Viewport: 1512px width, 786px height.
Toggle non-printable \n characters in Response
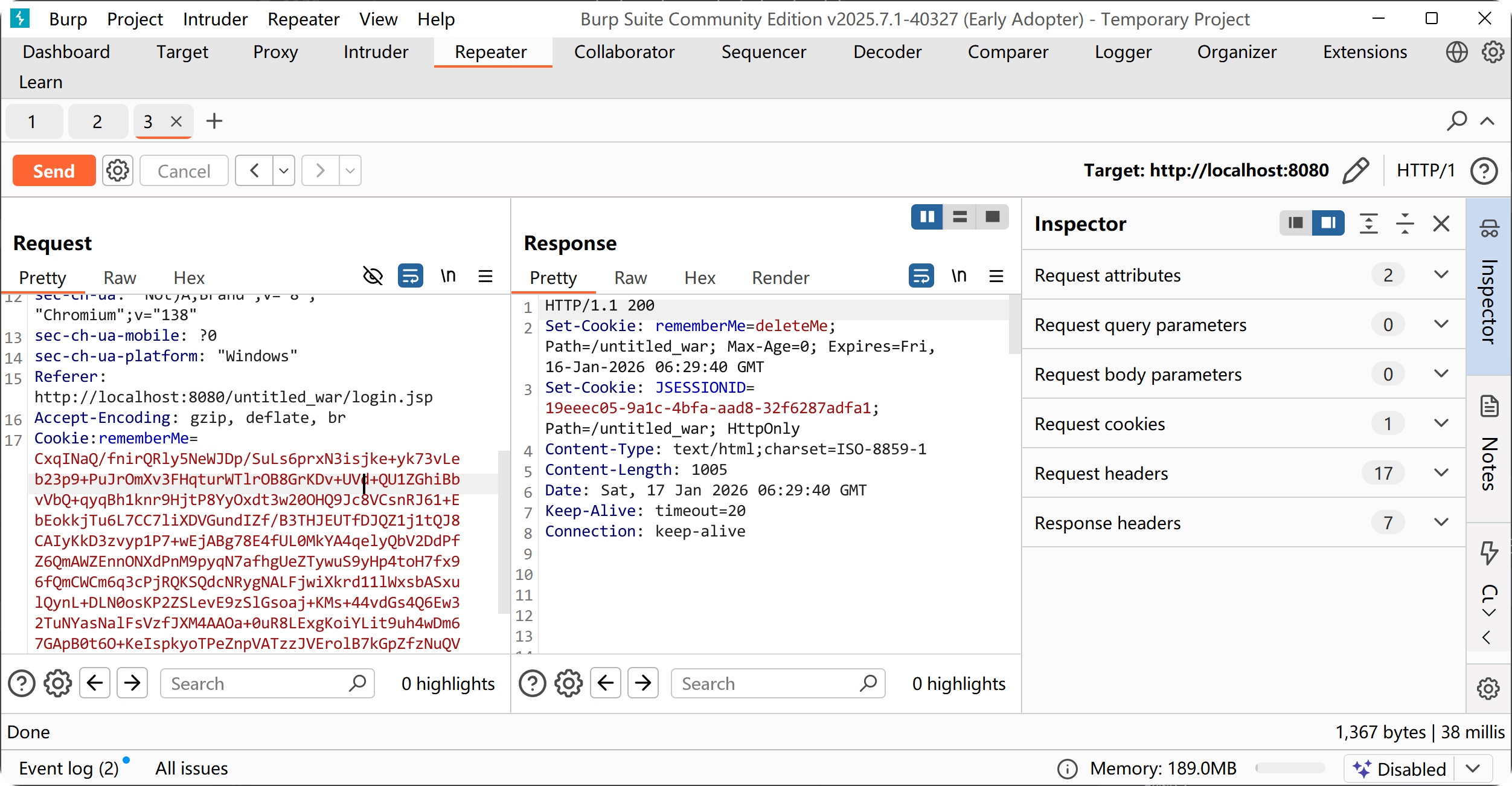click(x=959, y=276)
